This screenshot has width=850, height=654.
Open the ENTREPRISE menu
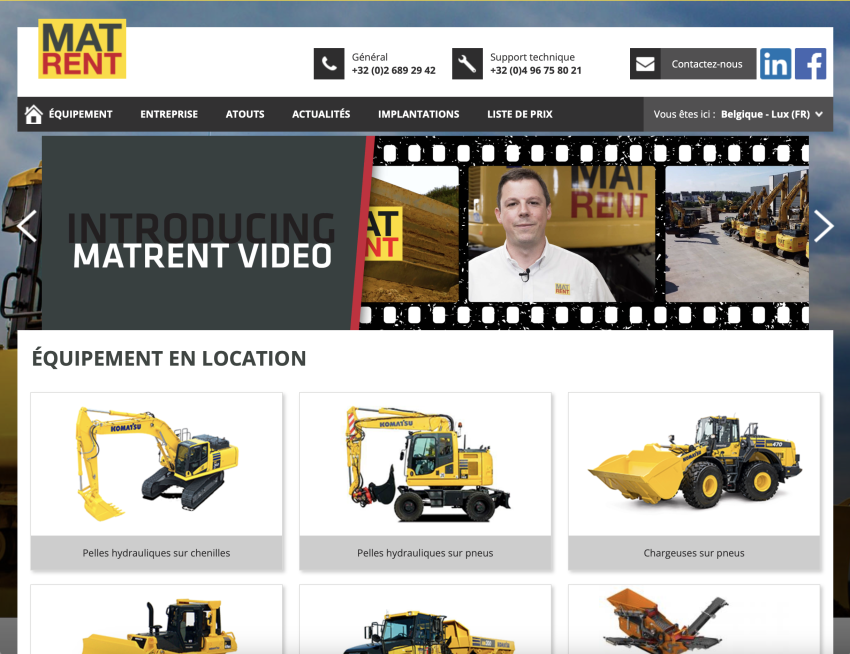(x=169, y=114)
